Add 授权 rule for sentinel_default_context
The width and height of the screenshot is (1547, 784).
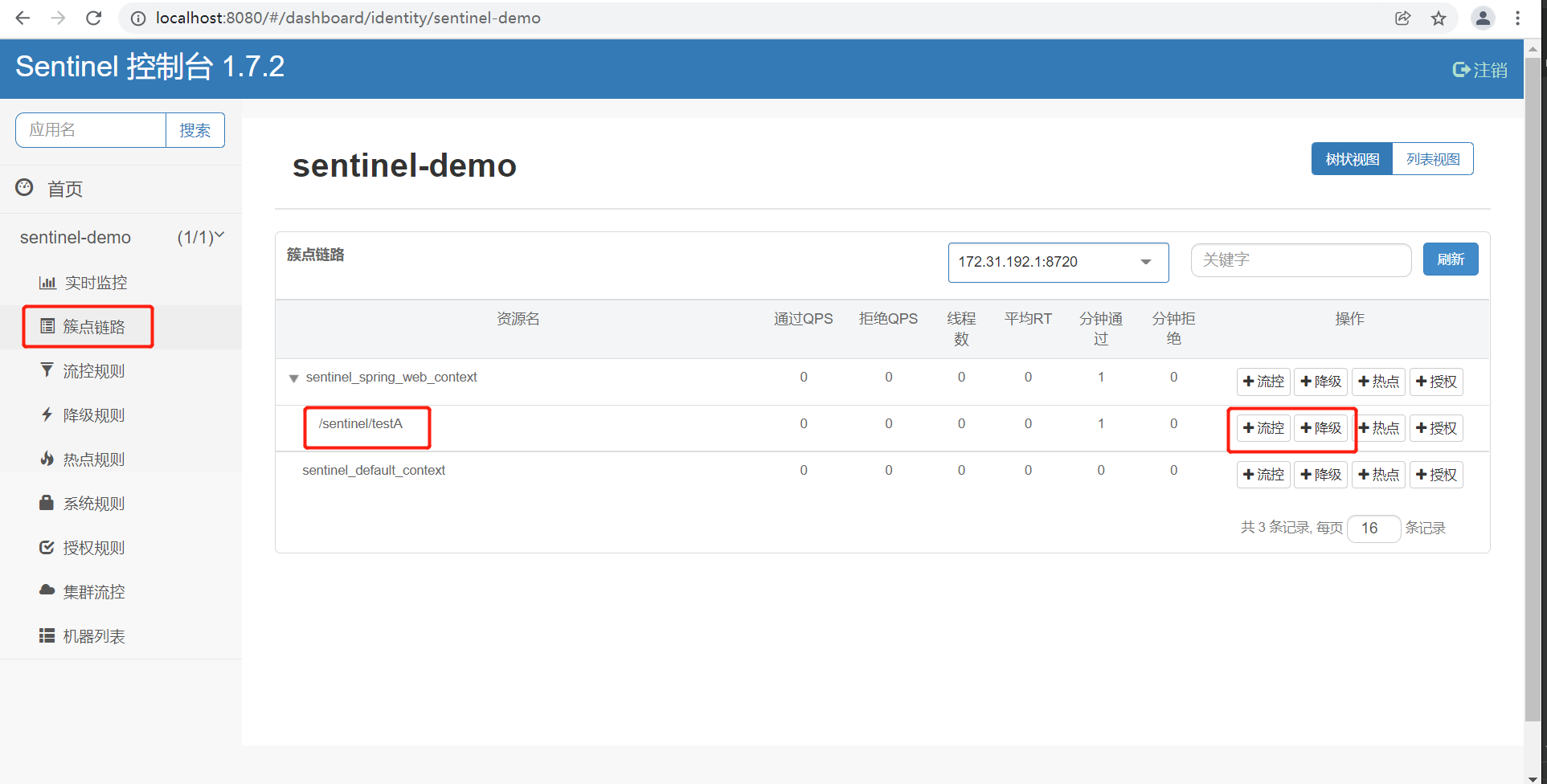point(1436,475)
